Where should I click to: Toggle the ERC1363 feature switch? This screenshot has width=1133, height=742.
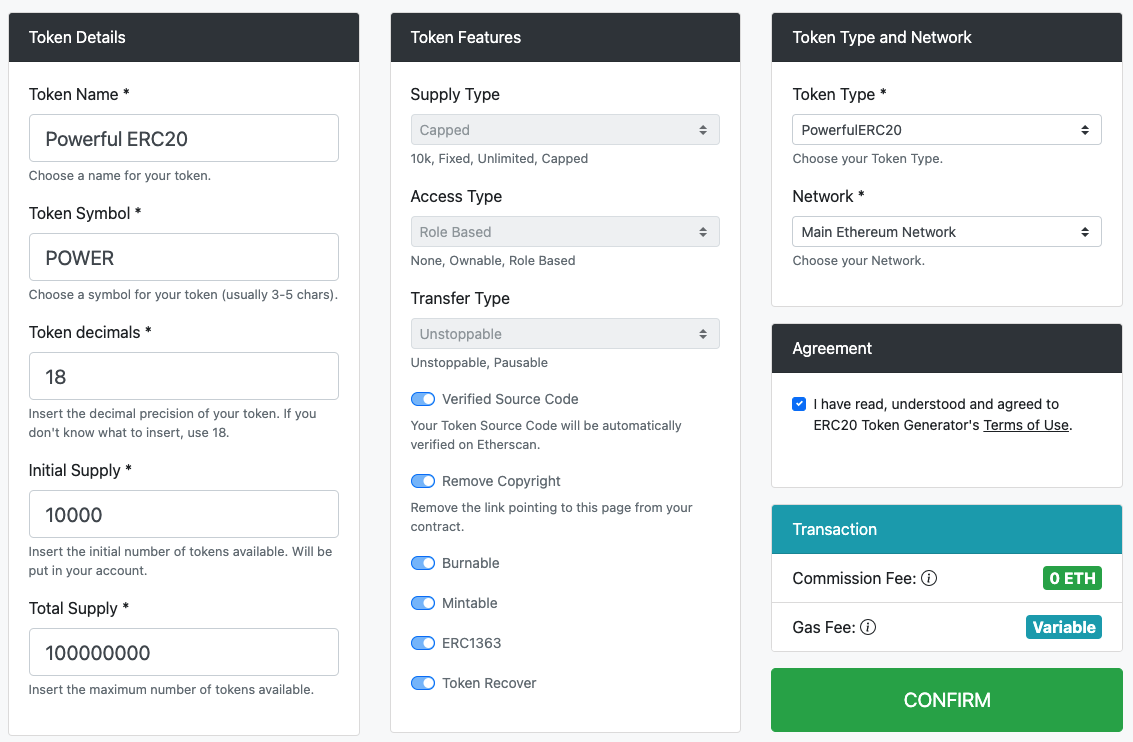point(423,643)
